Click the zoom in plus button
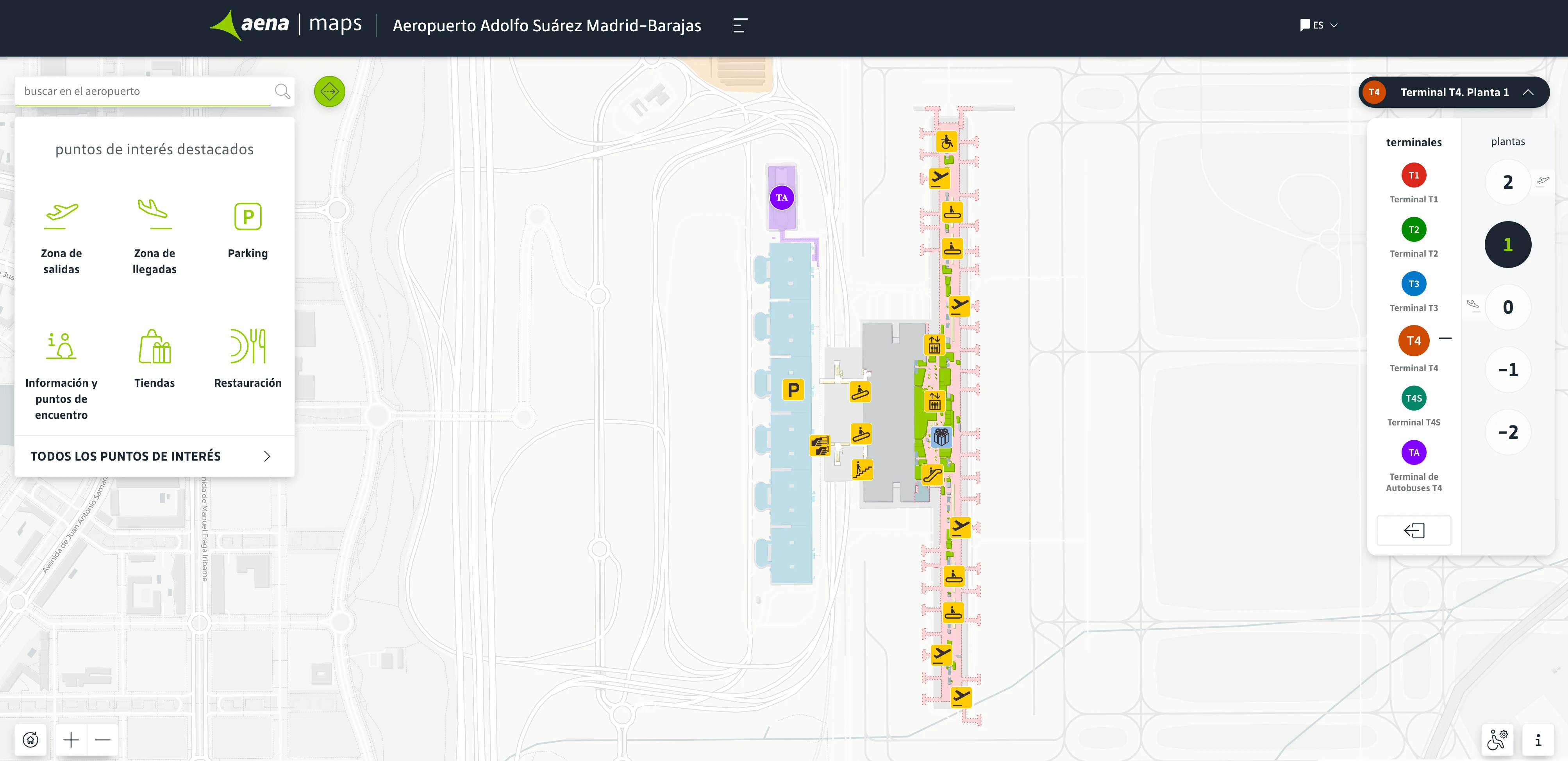This screenshot has height=761, width=1568. pos(71,740)
